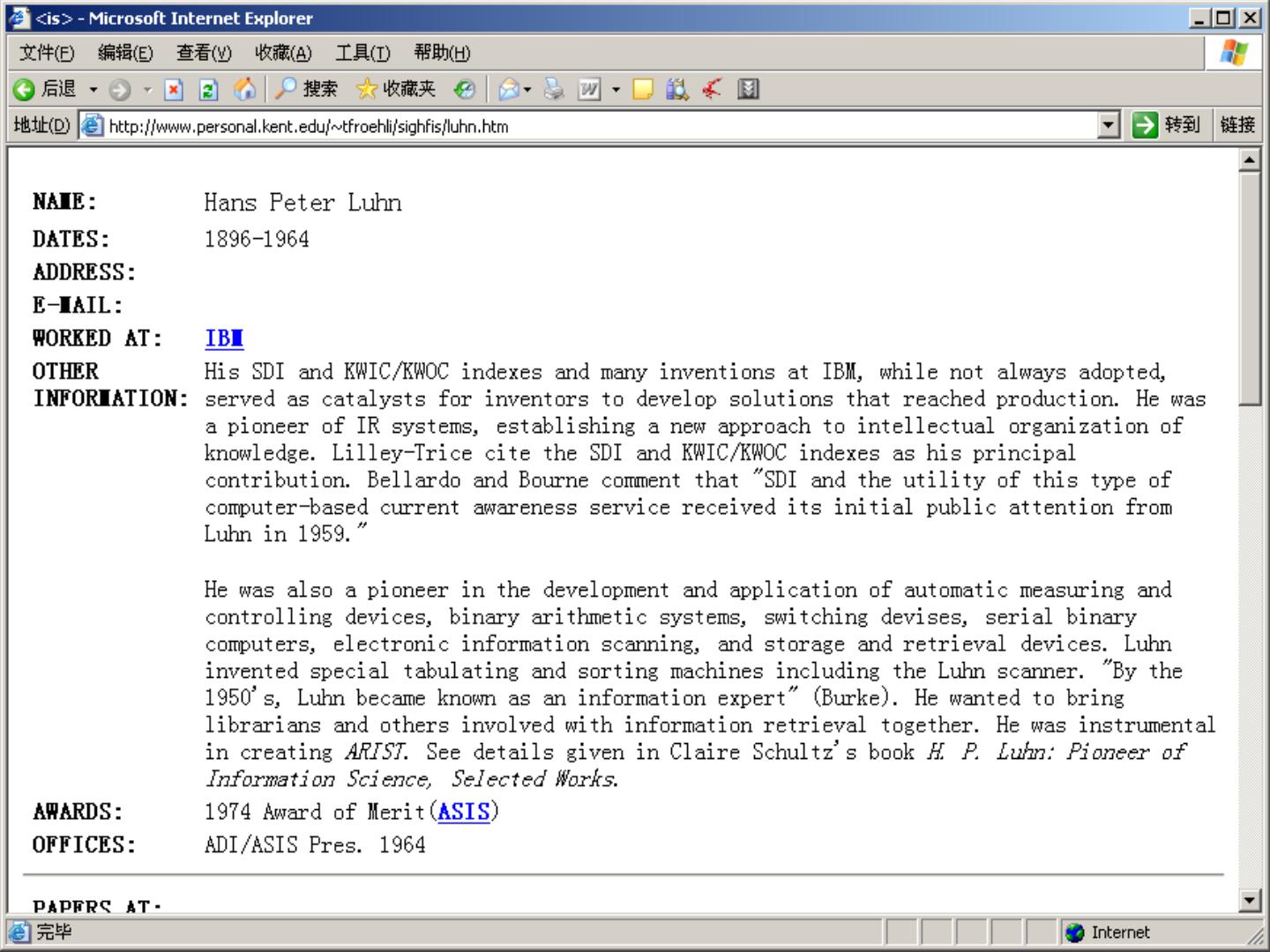Open the 文件(F) menu
The height and width of the screenshot is (952, 1270).
pos(47,53)
